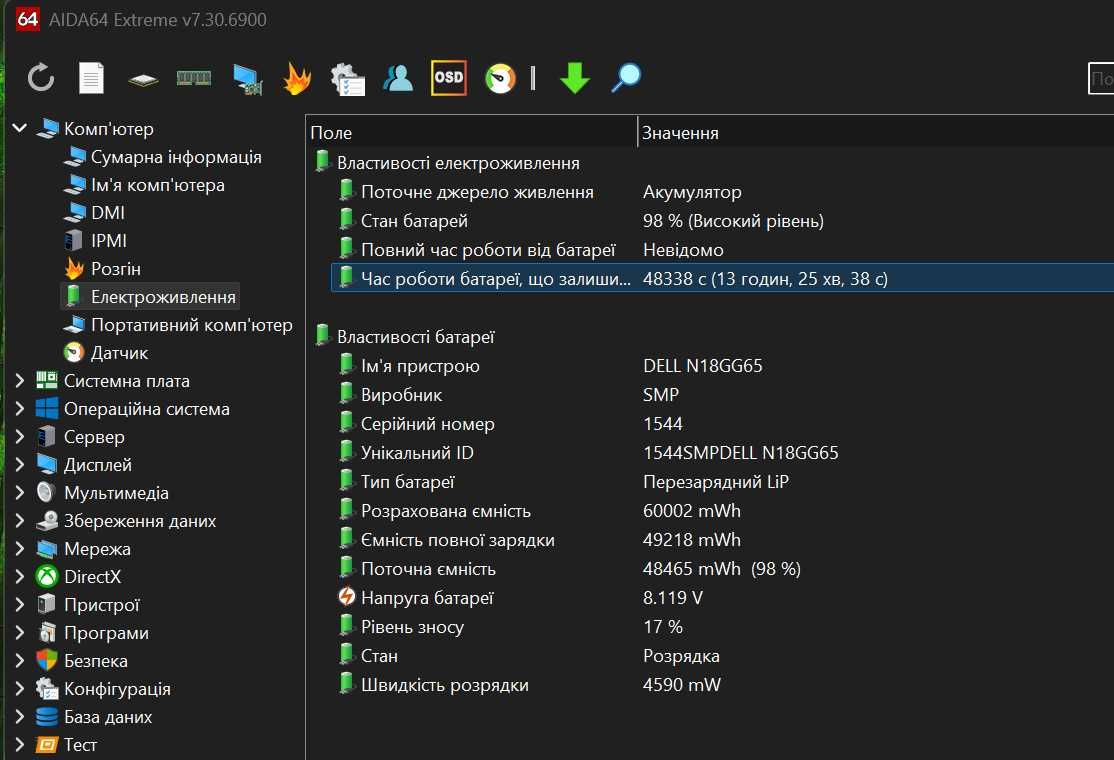Expand the Системна плата node
This screenshot has height=760, width=1114.
pyautogui.click(x=20, y=381)
